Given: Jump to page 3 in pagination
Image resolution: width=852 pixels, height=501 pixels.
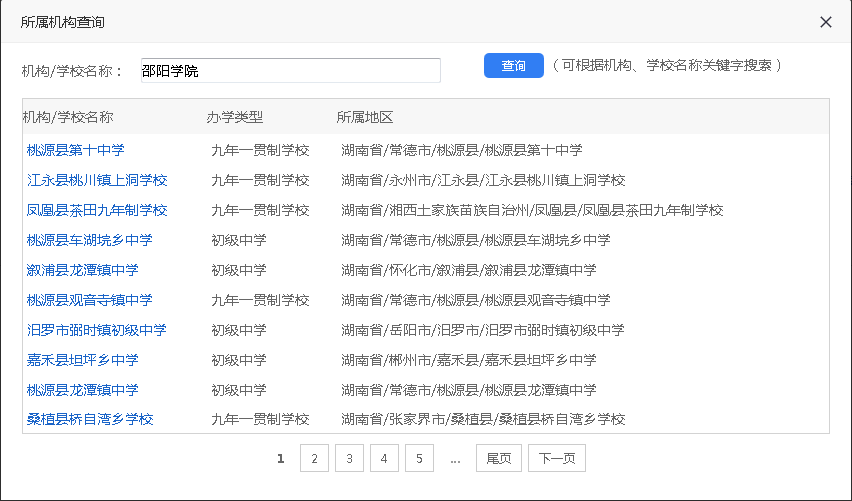Looking at the screenshot, I should click(x=349, y=458).
